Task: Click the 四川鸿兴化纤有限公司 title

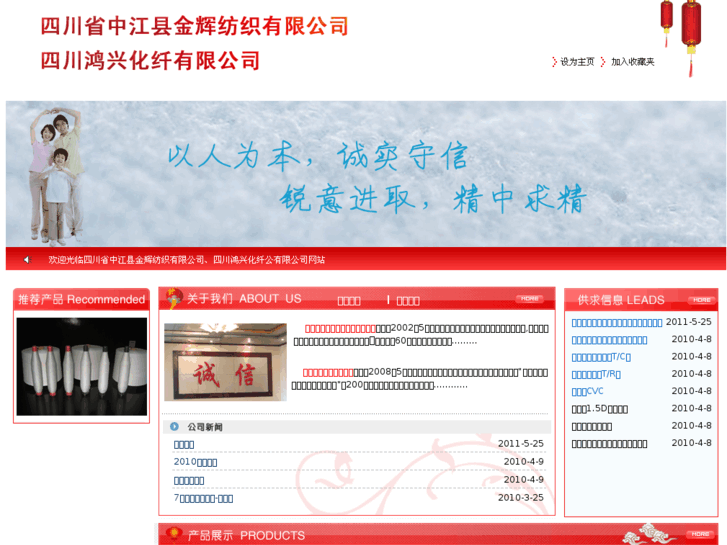Action: pyautogui.click(x=150, y=61)
